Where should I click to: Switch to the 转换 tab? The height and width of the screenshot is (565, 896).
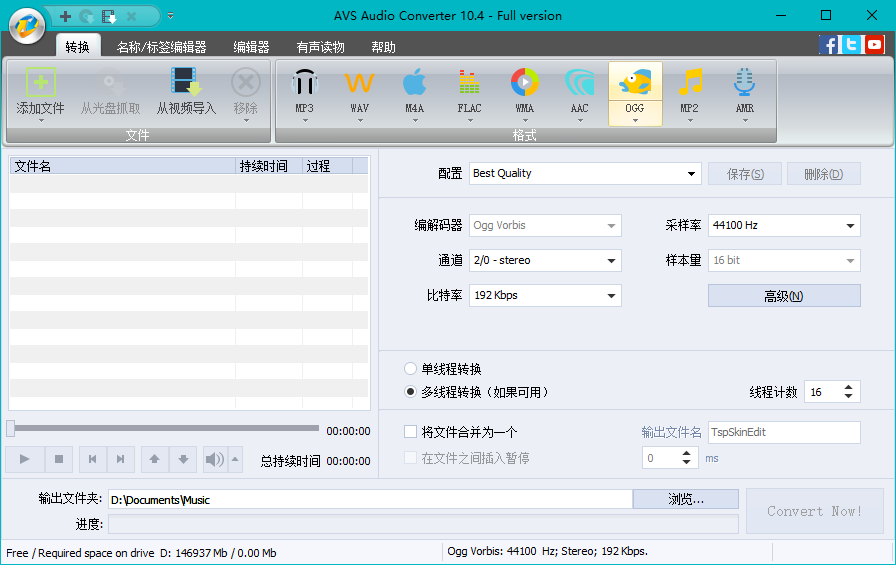pos(77,47)
